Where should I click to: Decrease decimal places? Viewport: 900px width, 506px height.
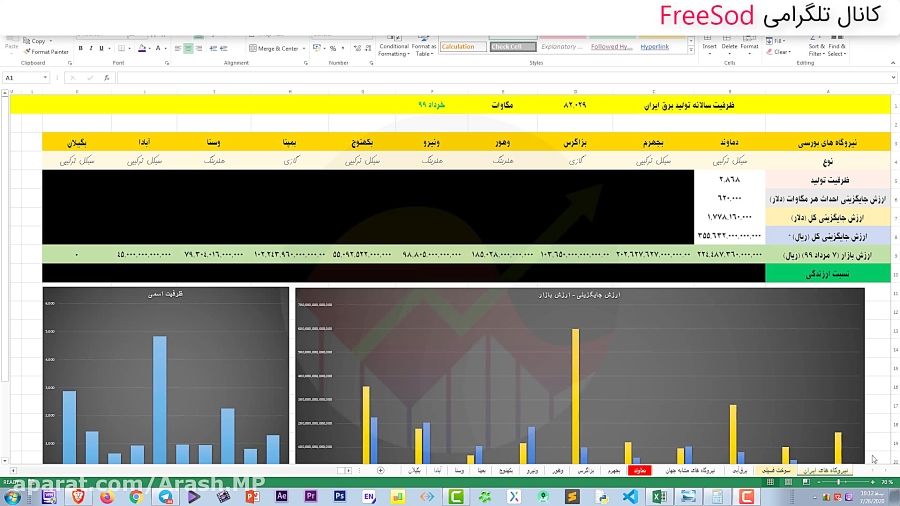(368, 49)
